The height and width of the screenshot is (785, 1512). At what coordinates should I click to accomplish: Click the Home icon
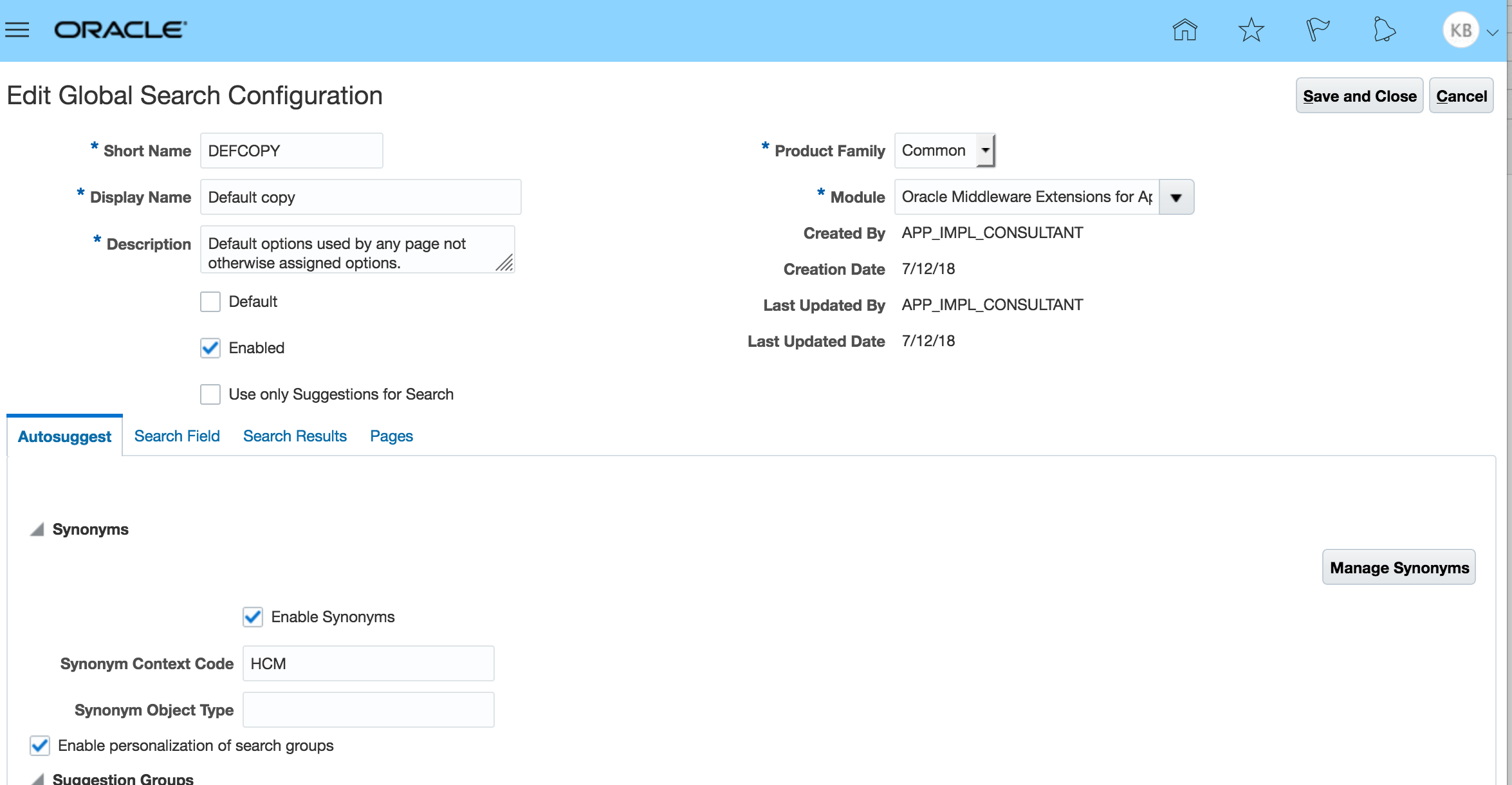(1184, 30)
